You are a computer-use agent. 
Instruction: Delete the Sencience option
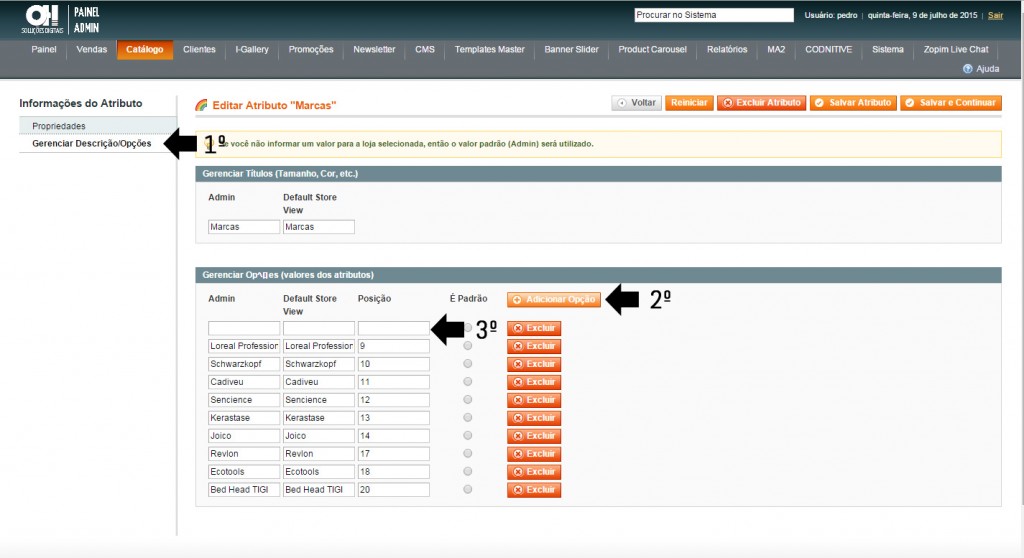tap(534, 400)
